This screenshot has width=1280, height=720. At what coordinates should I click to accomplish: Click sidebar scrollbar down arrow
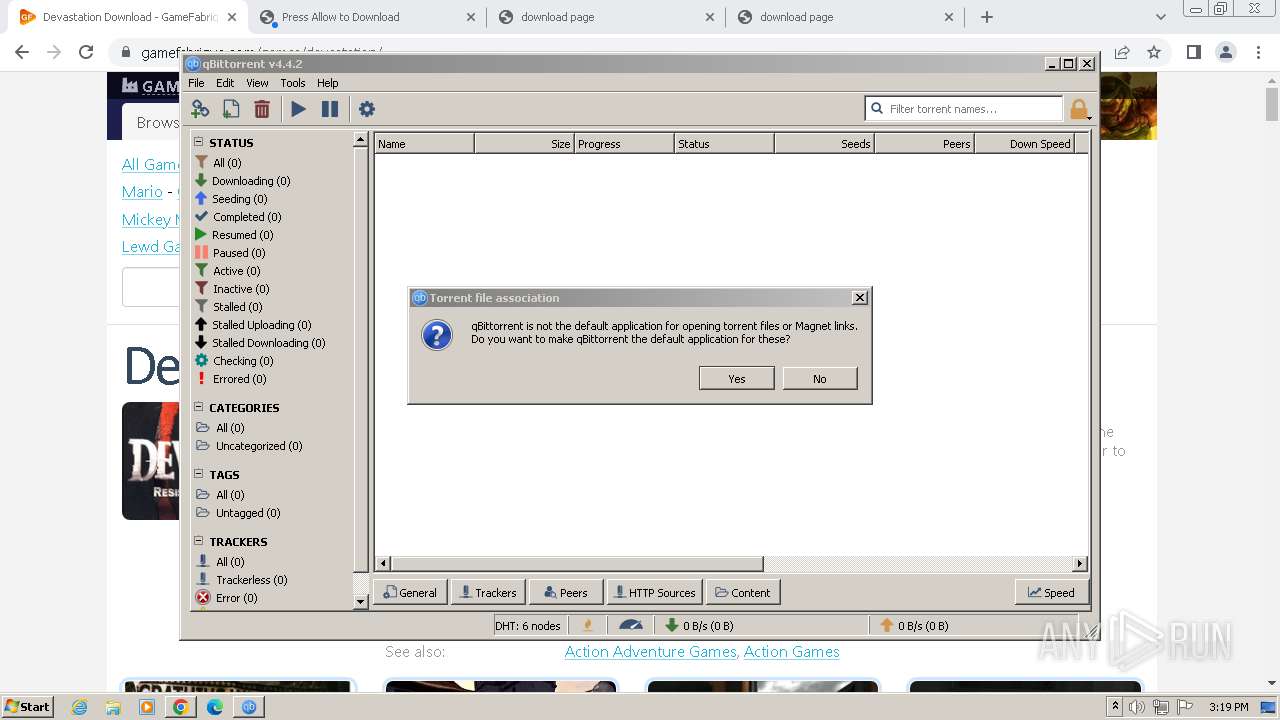361,602
